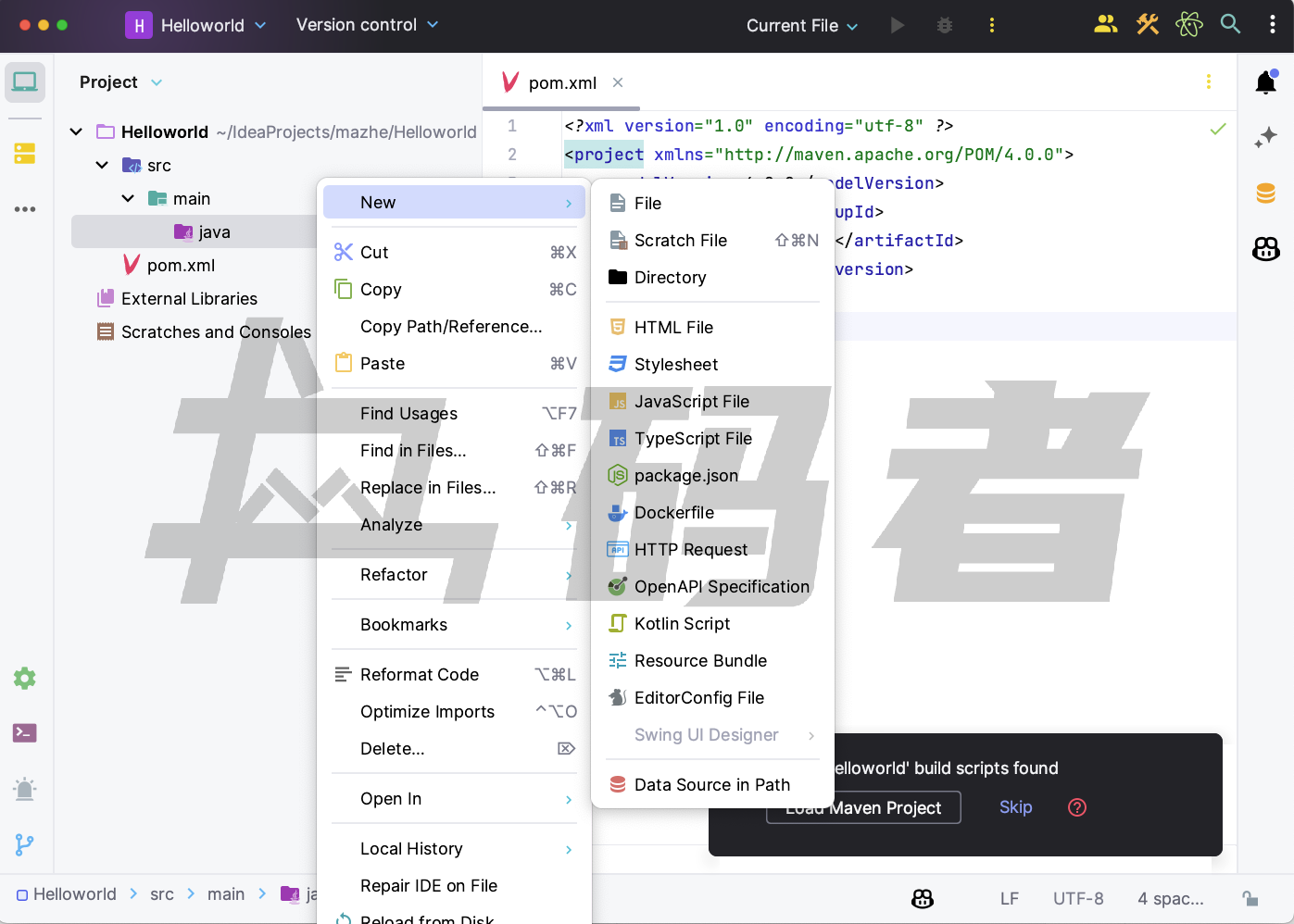1294x924 pixels.
Task: Click the Debug bug icon
Action: point(944,26)
